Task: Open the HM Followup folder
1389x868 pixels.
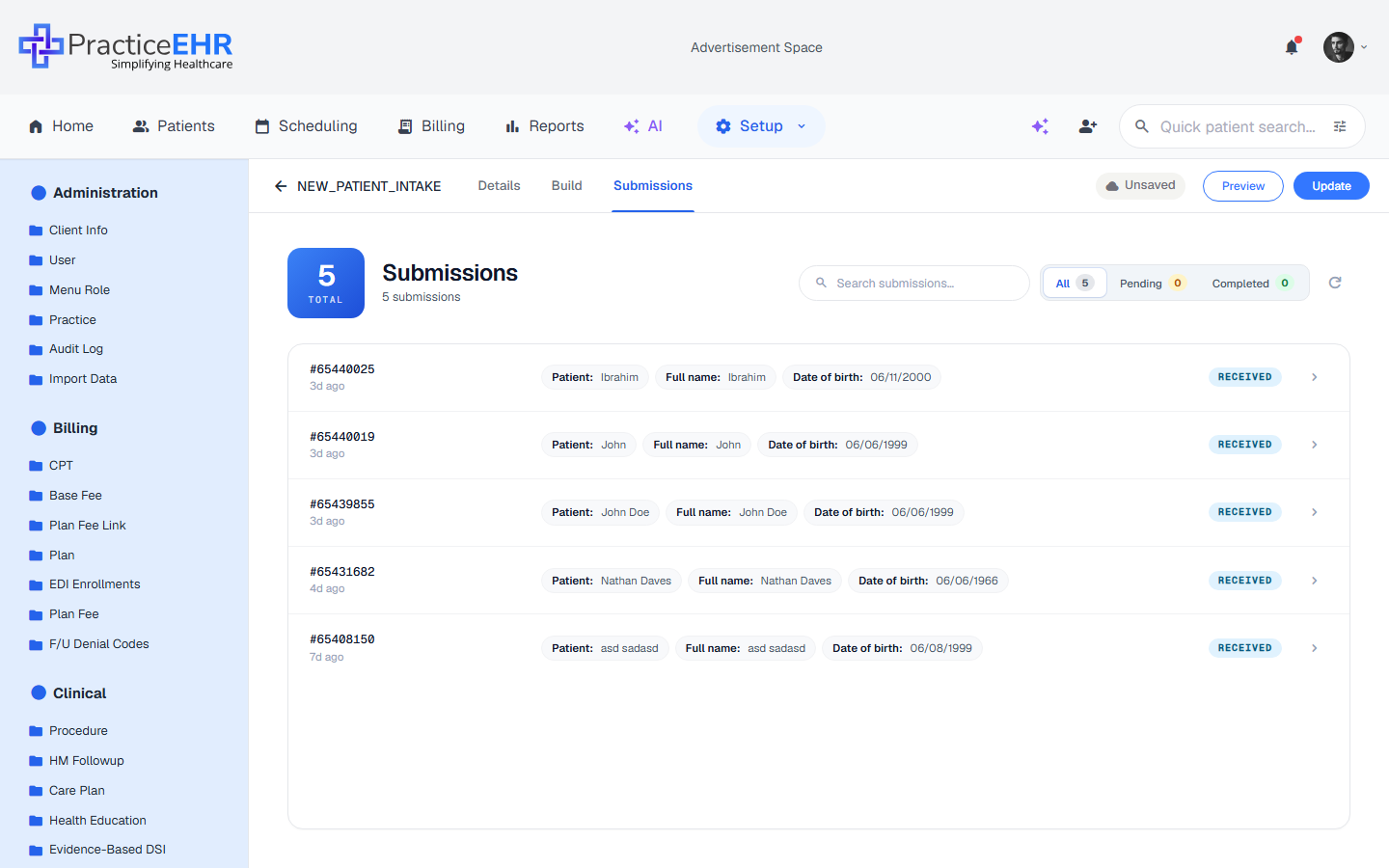Action: [77, 761]
